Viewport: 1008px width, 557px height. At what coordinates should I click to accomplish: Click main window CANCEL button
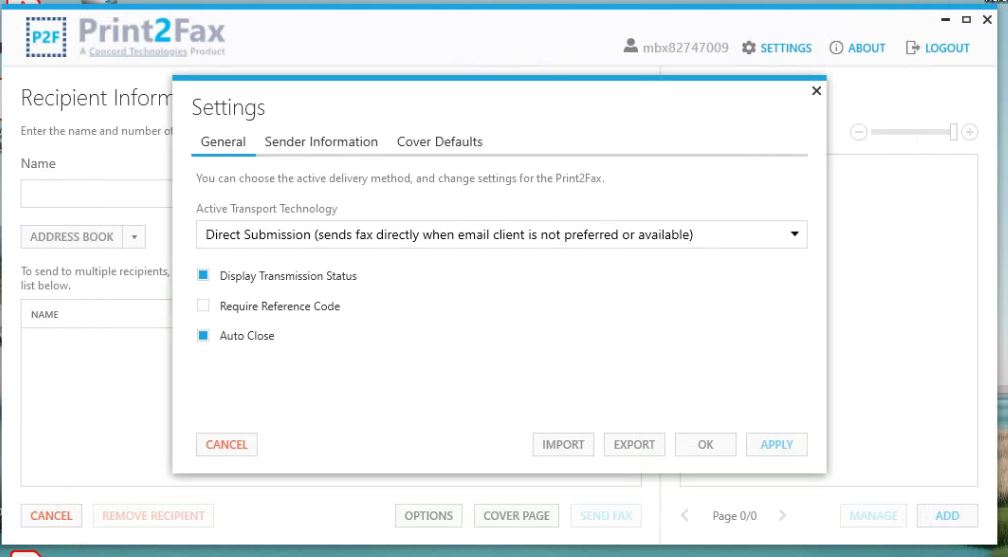click(x=51, y=516)
